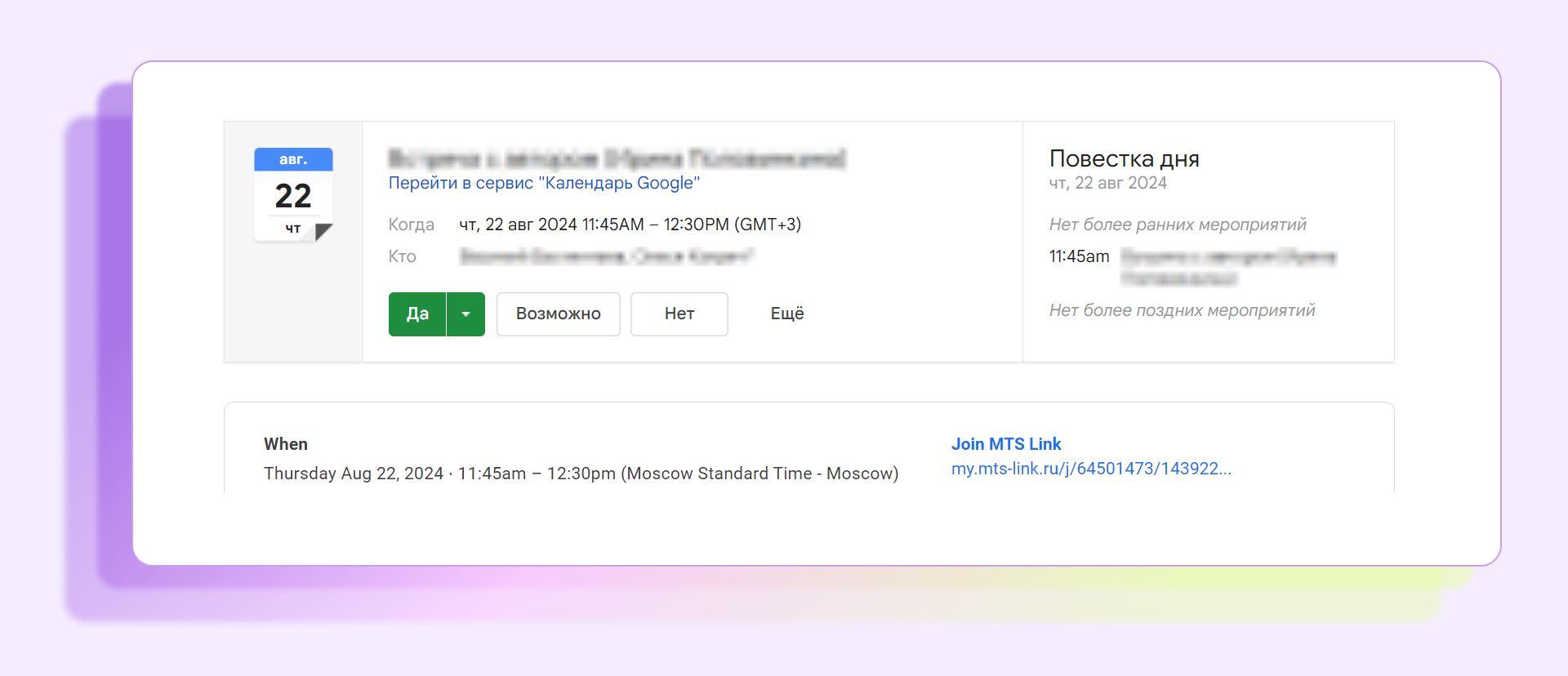Select the Когда date and time text
Viewport: 1568px width, 676px height.
point(630,225)
